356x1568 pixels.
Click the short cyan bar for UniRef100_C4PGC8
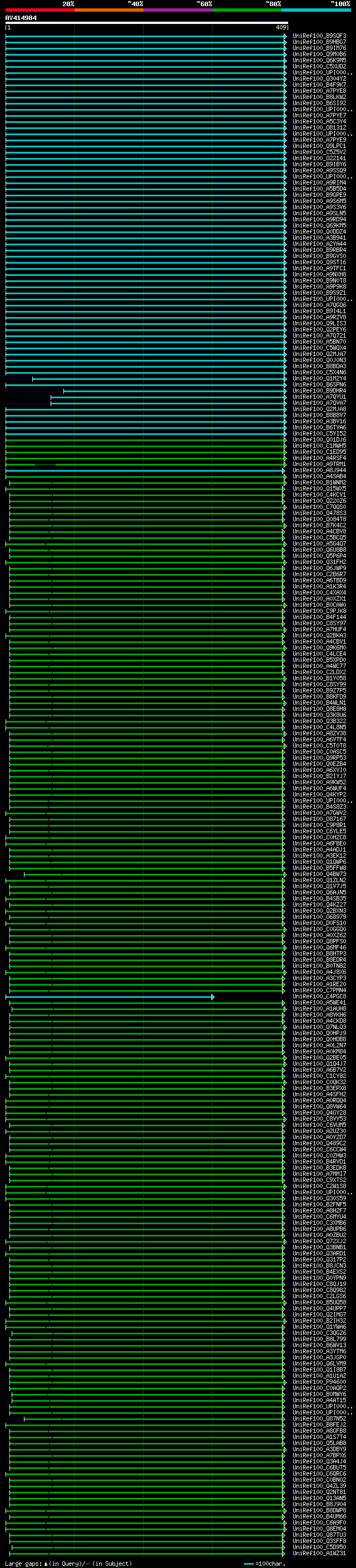(110, 996)
